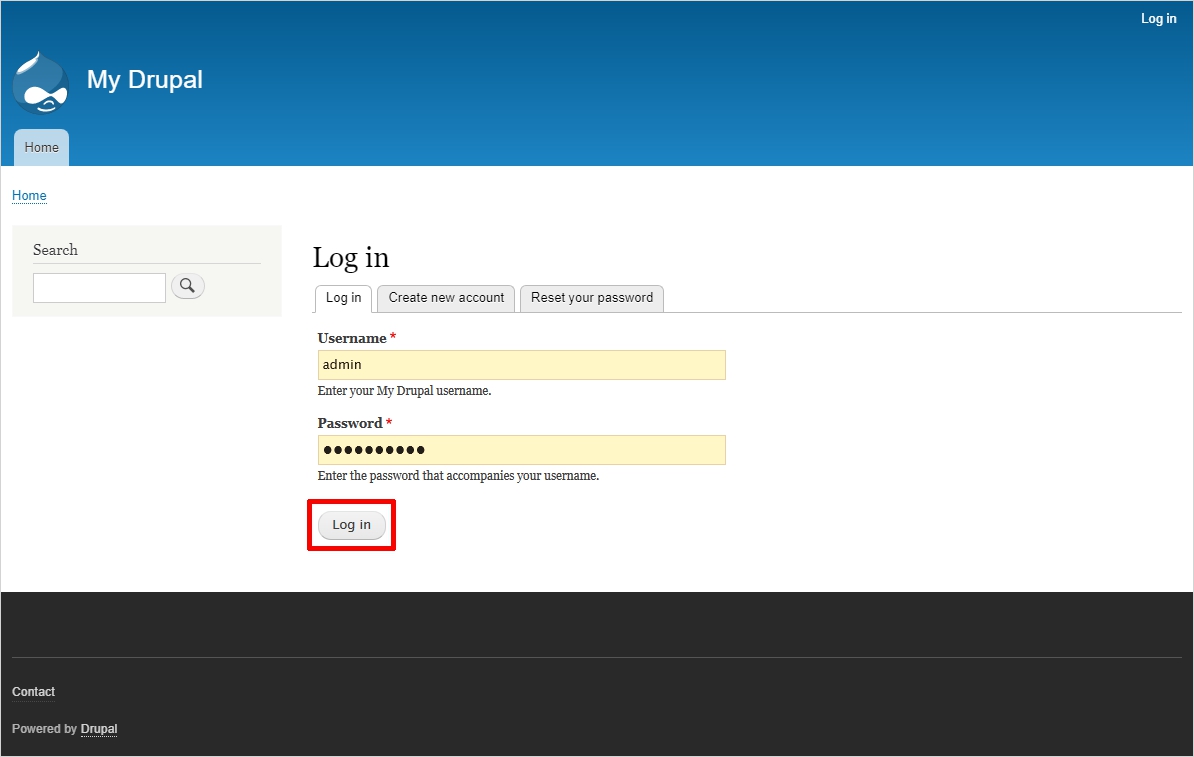Click the Log in link in the header
1194x757 pixels.
coord(1158,19)
